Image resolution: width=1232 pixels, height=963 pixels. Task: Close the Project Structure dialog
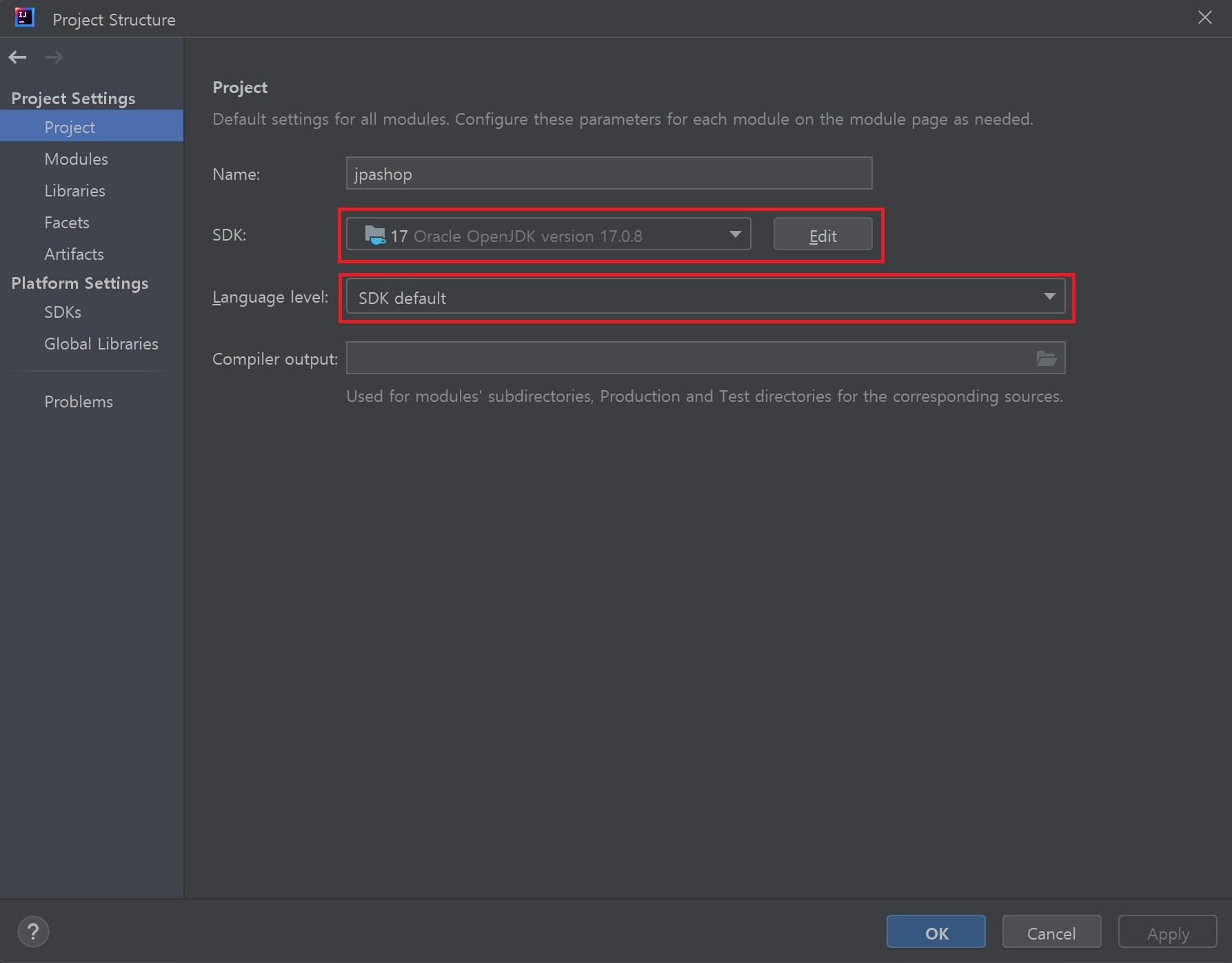click(x=1205, y=18)
